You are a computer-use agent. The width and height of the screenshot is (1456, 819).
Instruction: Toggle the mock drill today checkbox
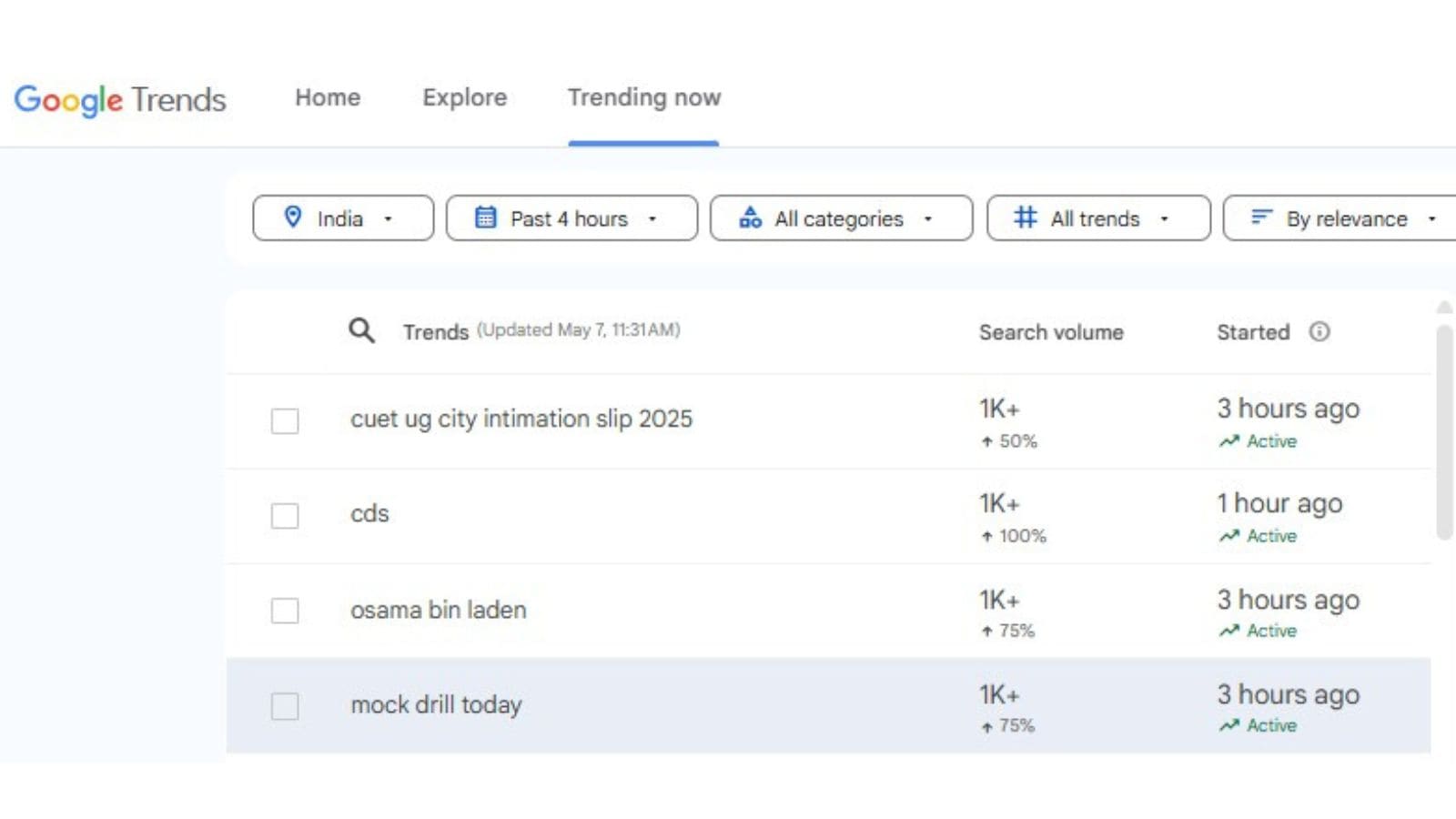[x=285, y=705]
